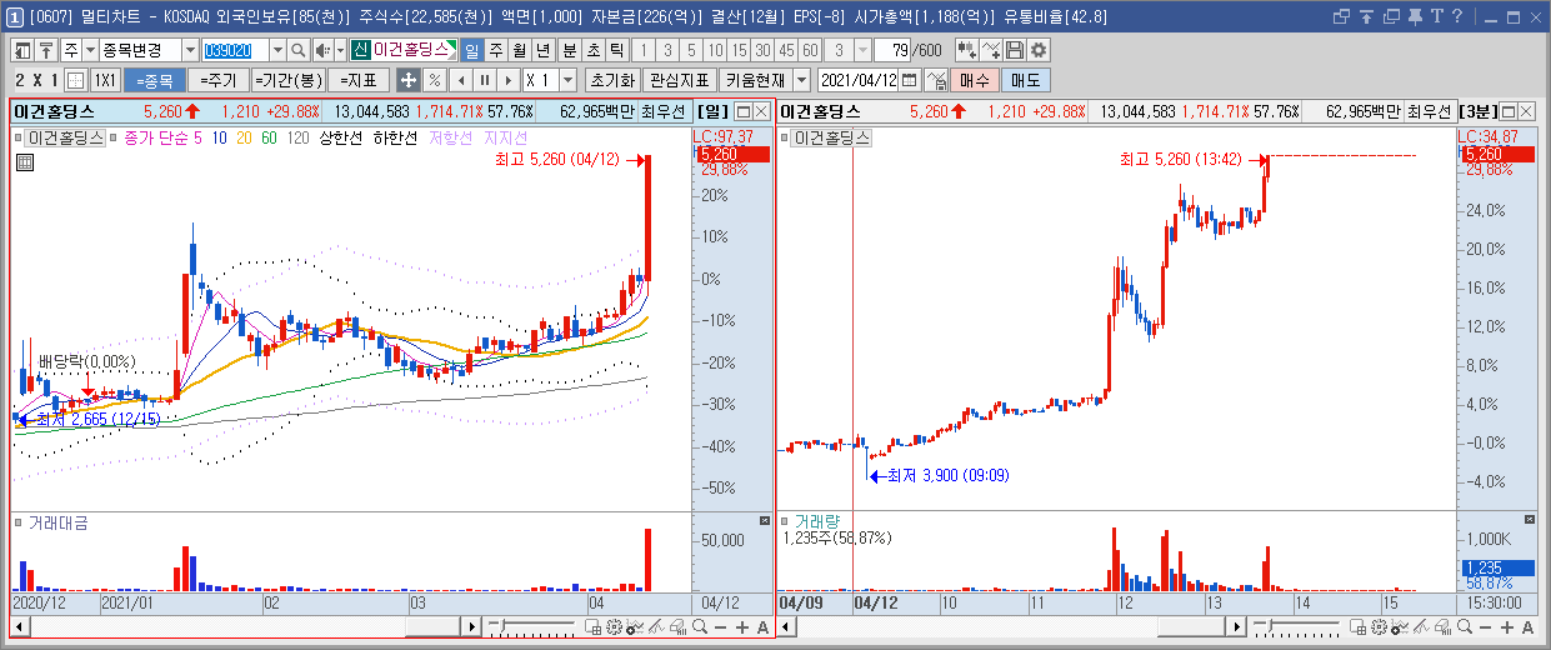1551x650 pixels.
Task: Click the chart grid layout icon
Action: [x=76, y=80]
